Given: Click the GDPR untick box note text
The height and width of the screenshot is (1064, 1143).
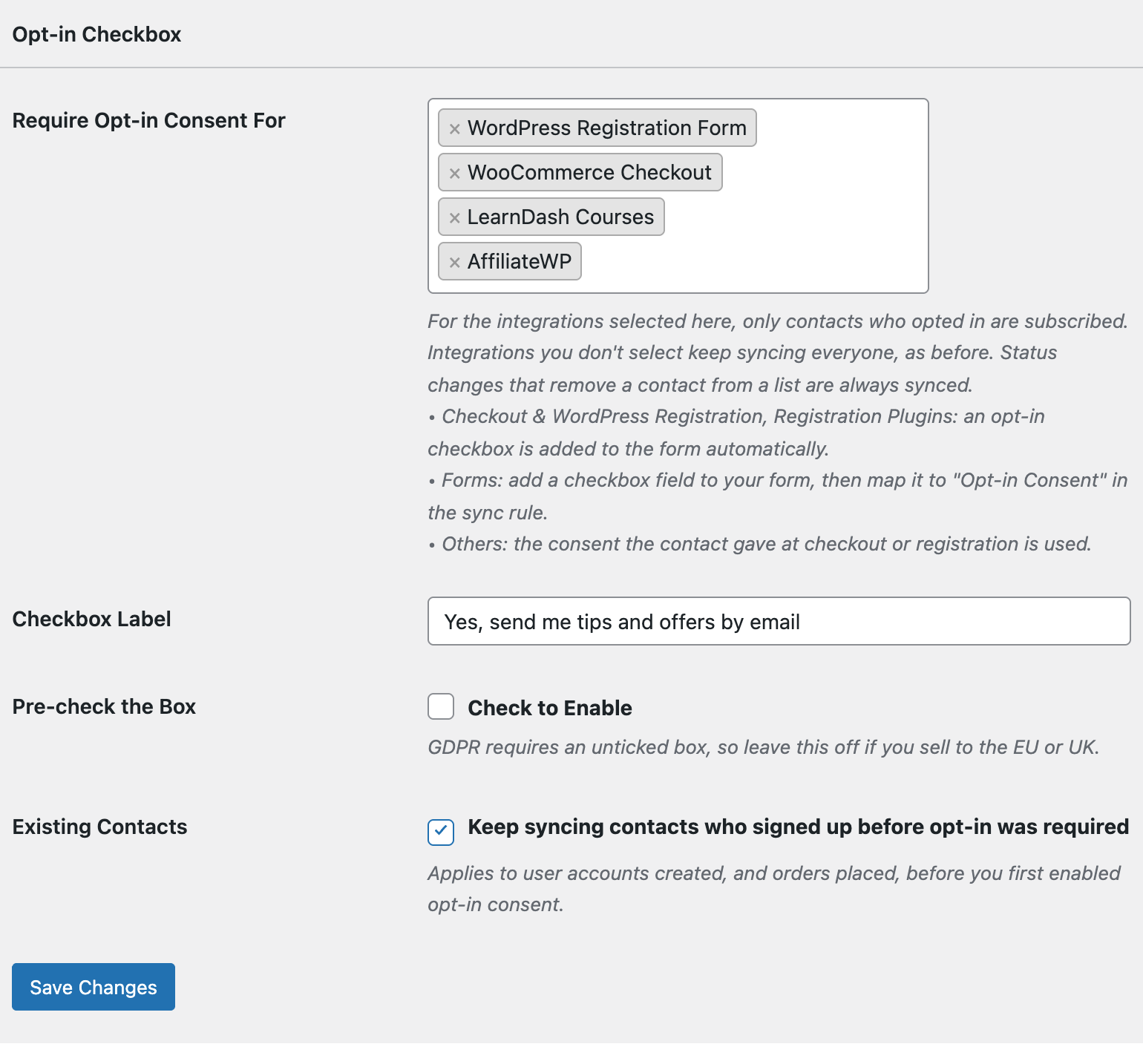Looking at the screenshot, I should coord(764,747).
